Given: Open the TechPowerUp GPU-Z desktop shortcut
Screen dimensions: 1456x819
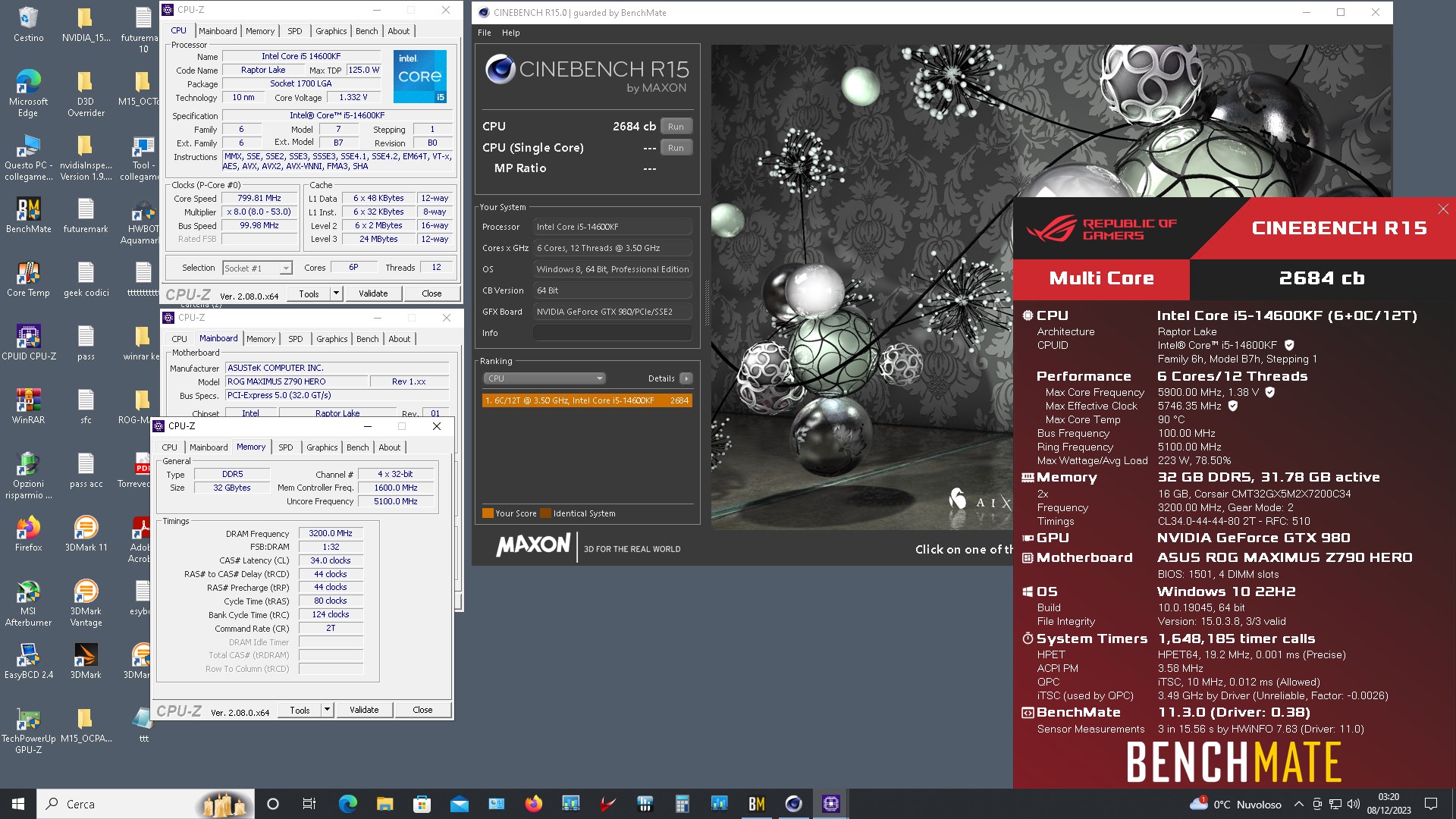Looking at the screenshot, I should [28, 730].
